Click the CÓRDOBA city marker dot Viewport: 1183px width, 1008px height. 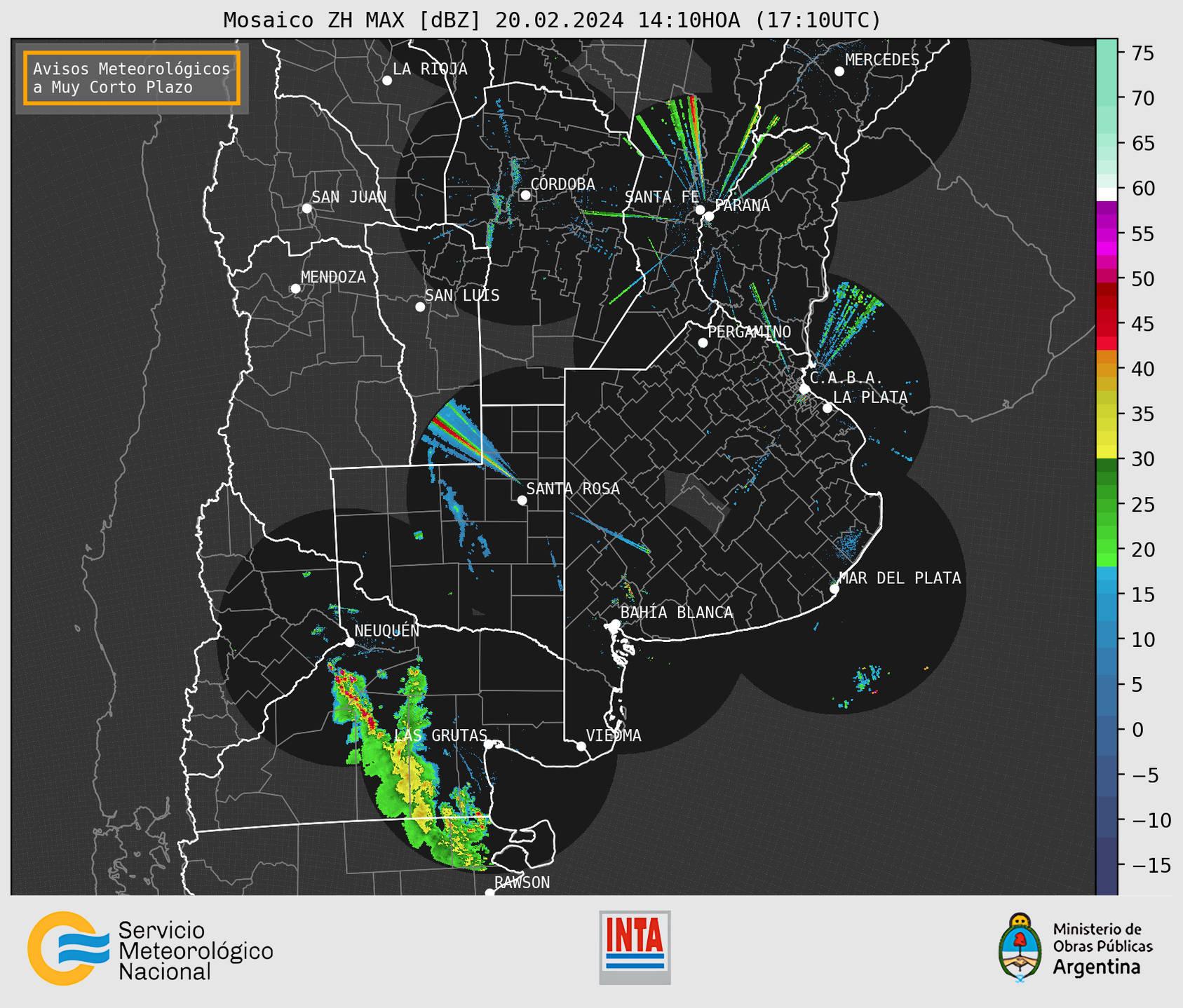pos(525,195)
